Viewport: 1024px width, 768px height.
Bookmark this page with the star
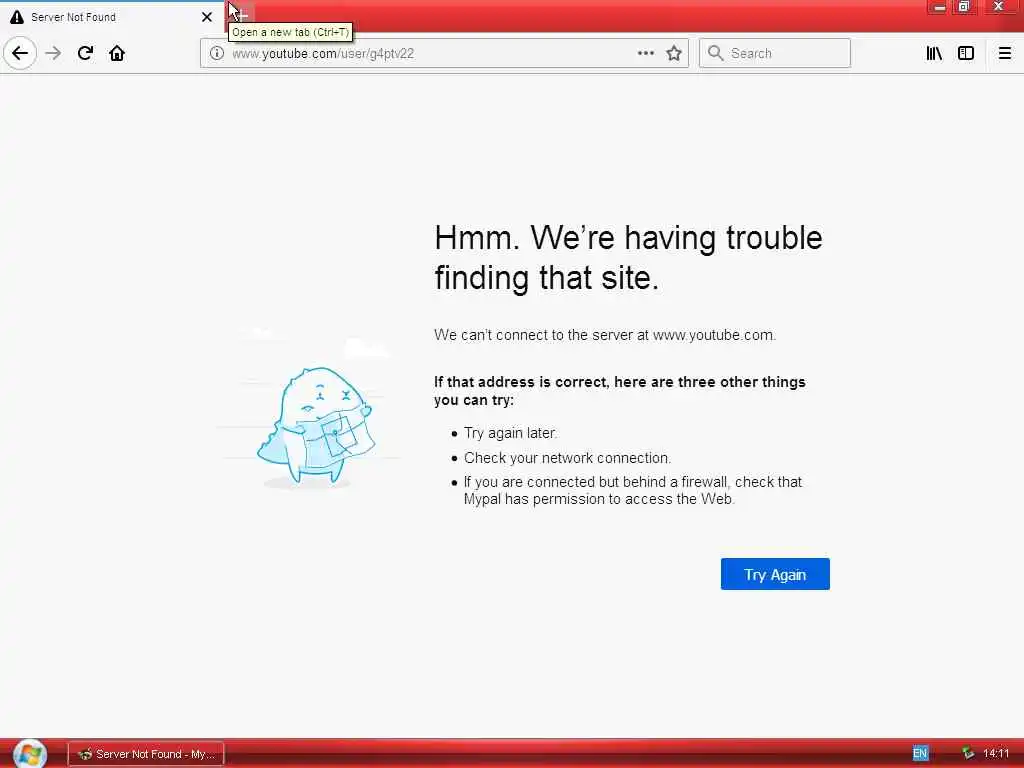tap(674, 53)
